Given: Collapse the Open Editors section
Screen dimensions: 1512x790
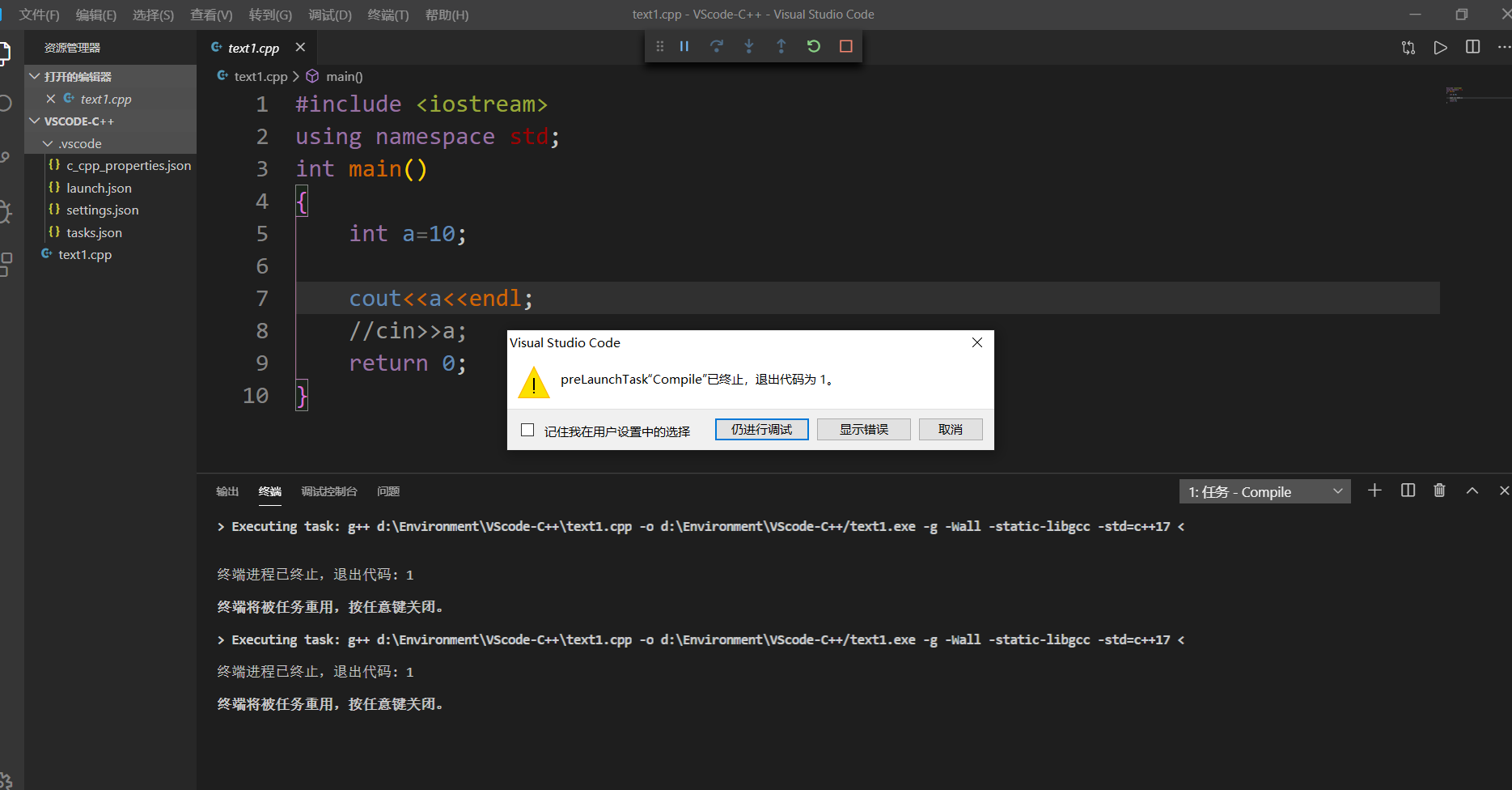Looking at the screenshot, I should coord(34,76).
